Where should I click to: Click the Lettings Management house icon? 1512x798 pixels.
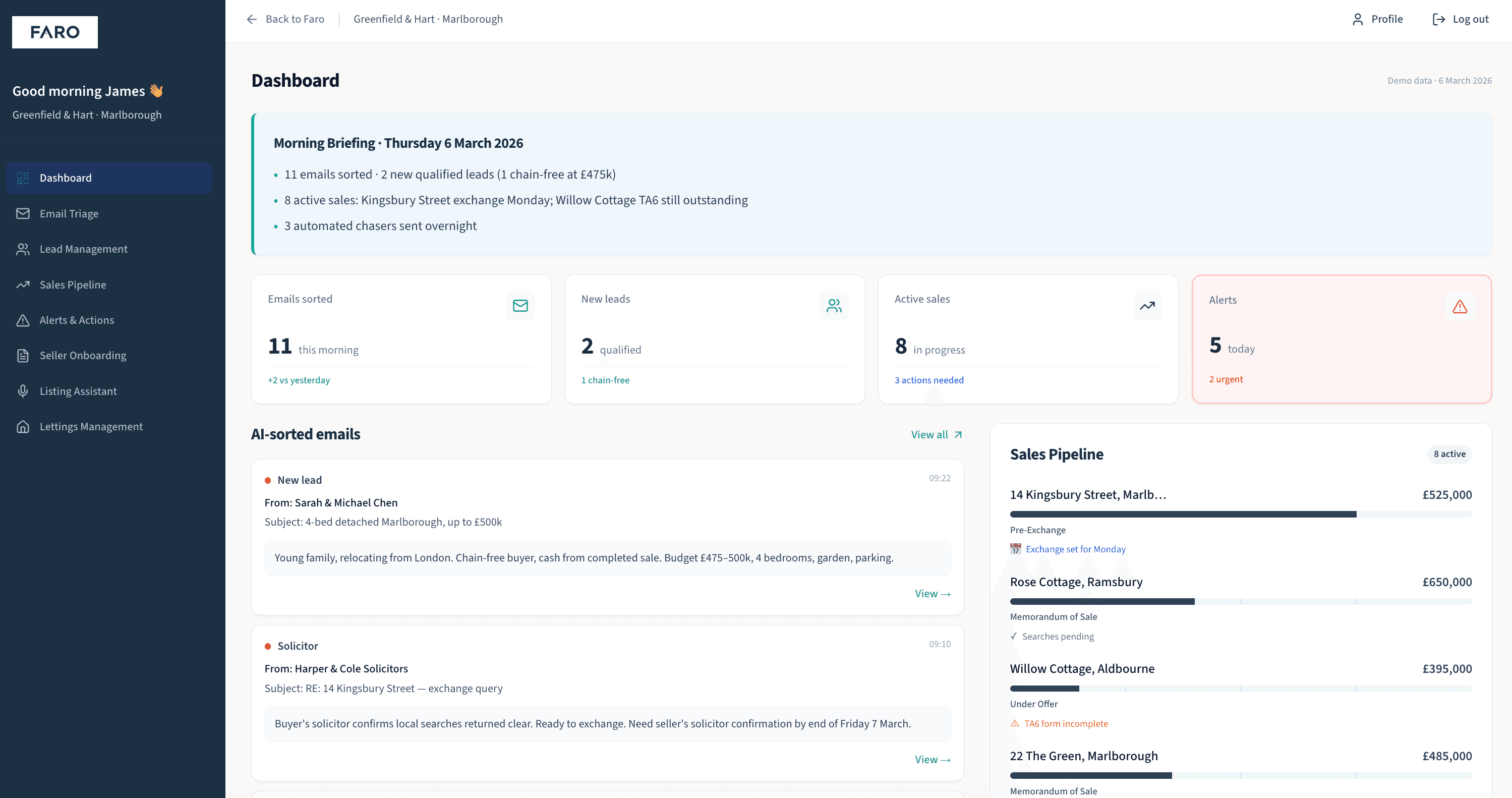[23, 426]
